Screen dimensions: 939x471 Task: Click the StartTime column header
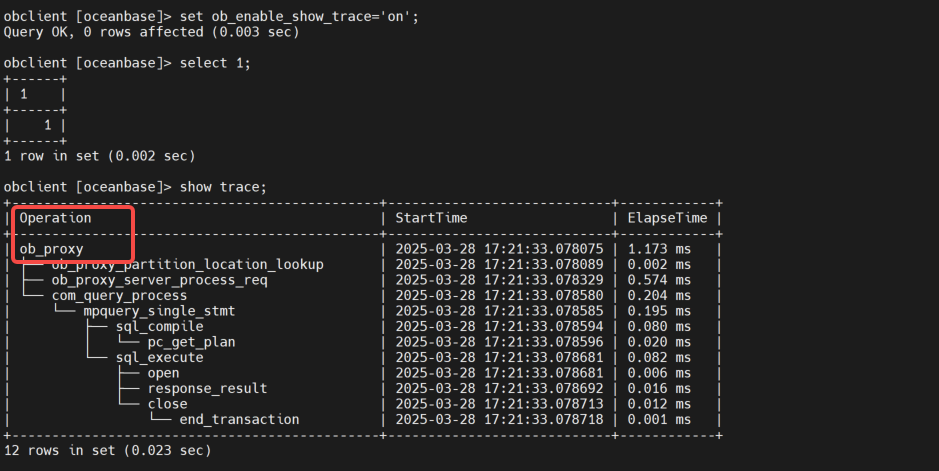click(x=431, y=218)
